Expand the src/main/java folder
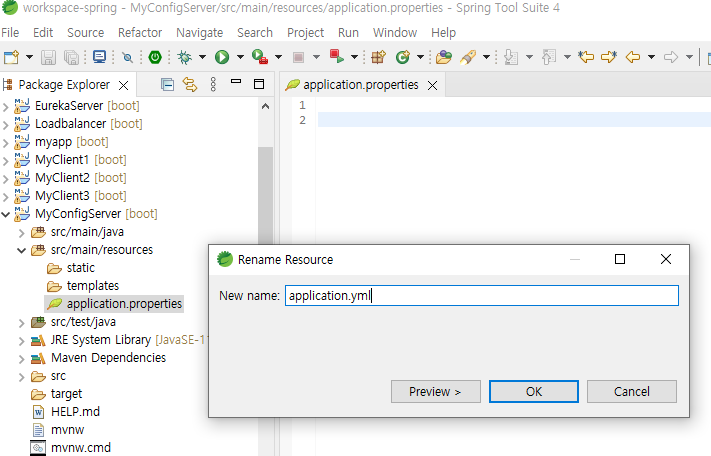This screenshot has height=456, width=711. click(x=21, y=233)
